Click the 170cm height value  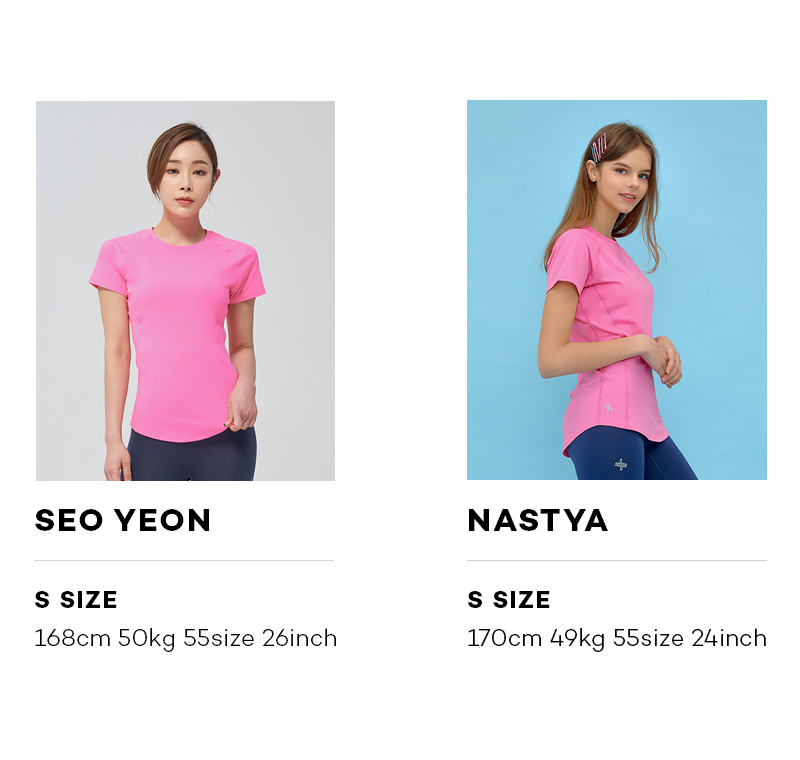(505, 638)
